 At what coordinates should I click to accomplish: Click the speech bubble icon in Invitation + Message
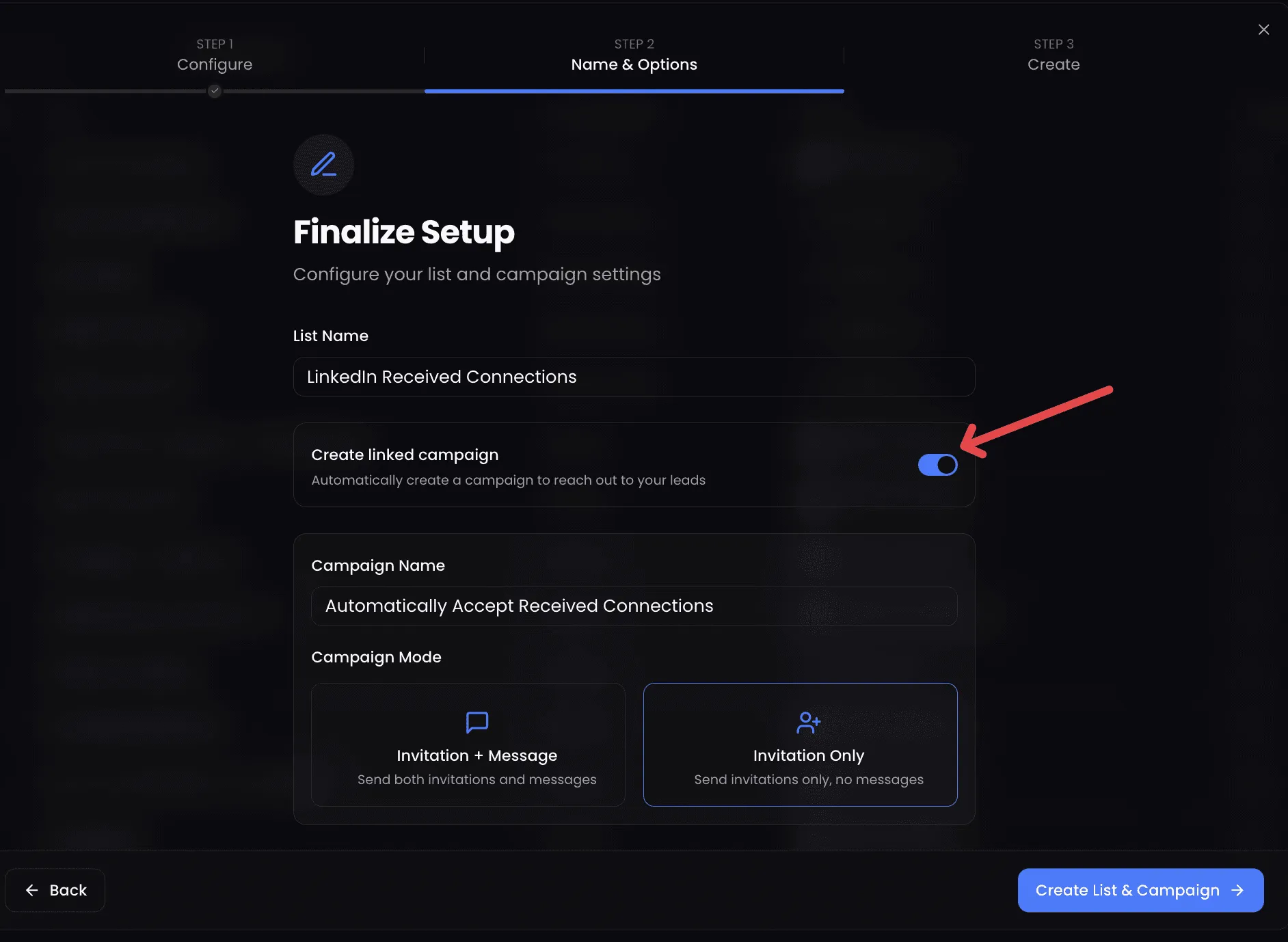coord(477,722)
